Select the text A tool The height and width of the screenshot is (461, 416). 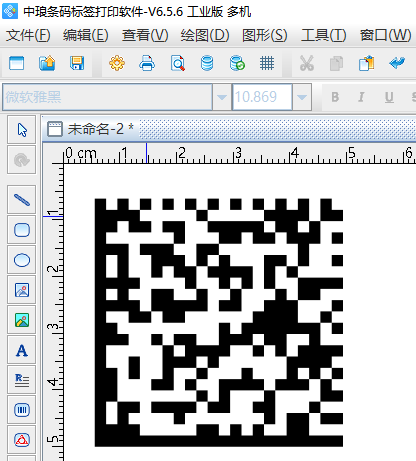click(x=22, y=350)
